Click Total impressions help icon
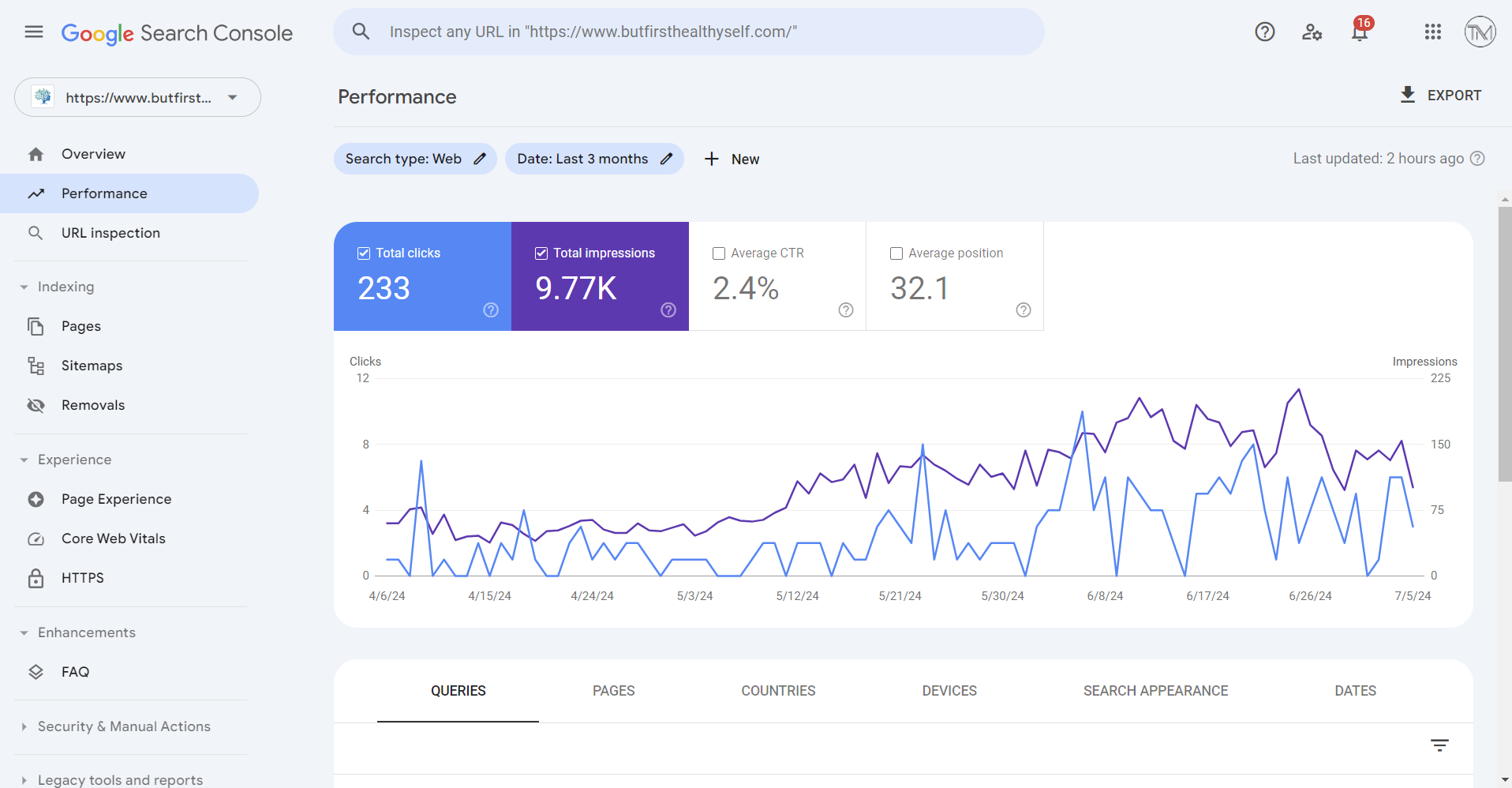The image size is (1512, 788). [x=668, y=310]
